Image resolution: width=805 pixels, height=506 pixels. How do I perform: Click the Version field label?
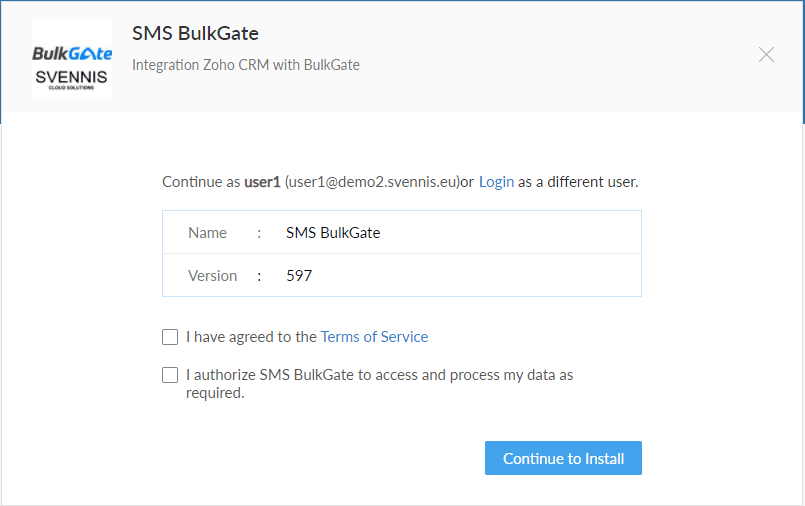(x=213, y=276)
